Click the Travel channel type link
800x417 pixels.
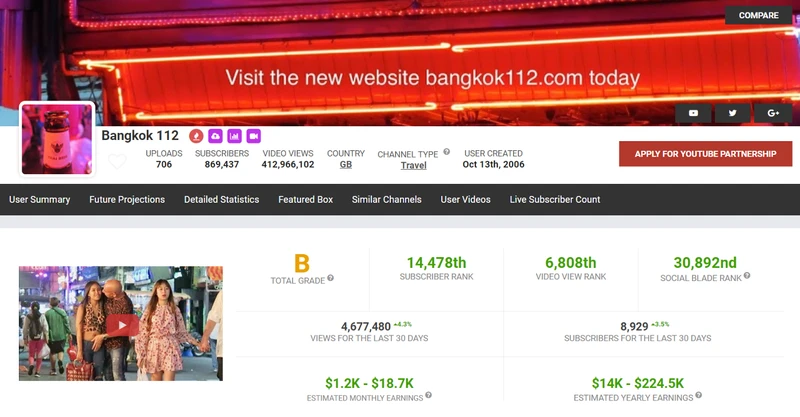[x=413, y=165]
